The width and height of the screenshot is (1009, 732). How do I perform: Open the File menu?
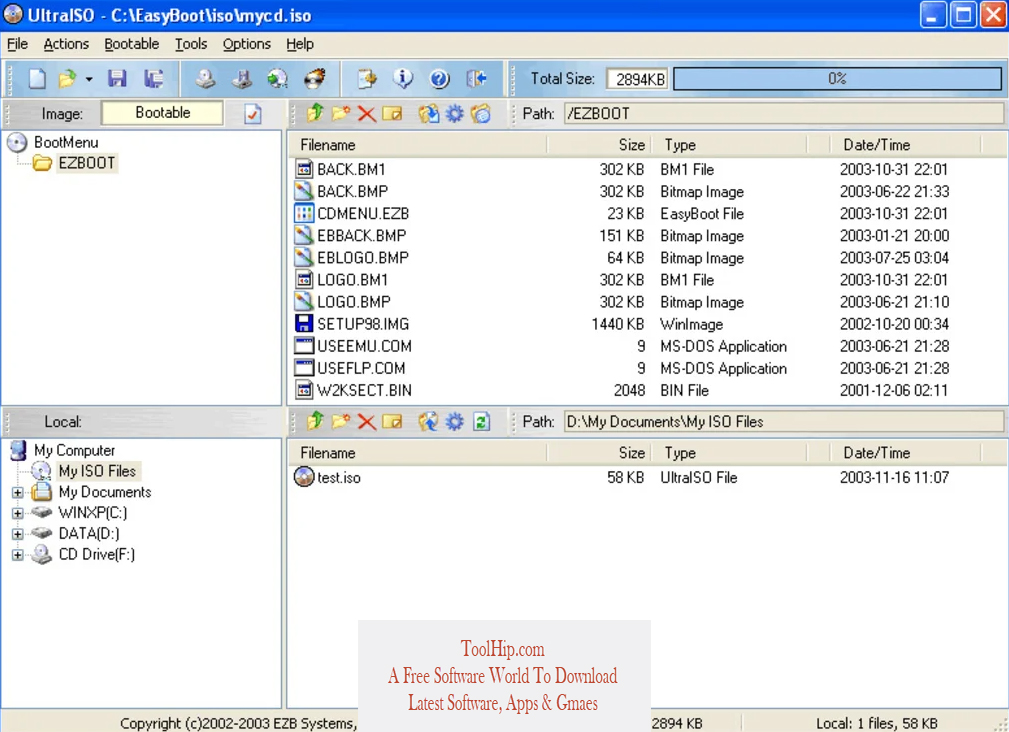17,44
